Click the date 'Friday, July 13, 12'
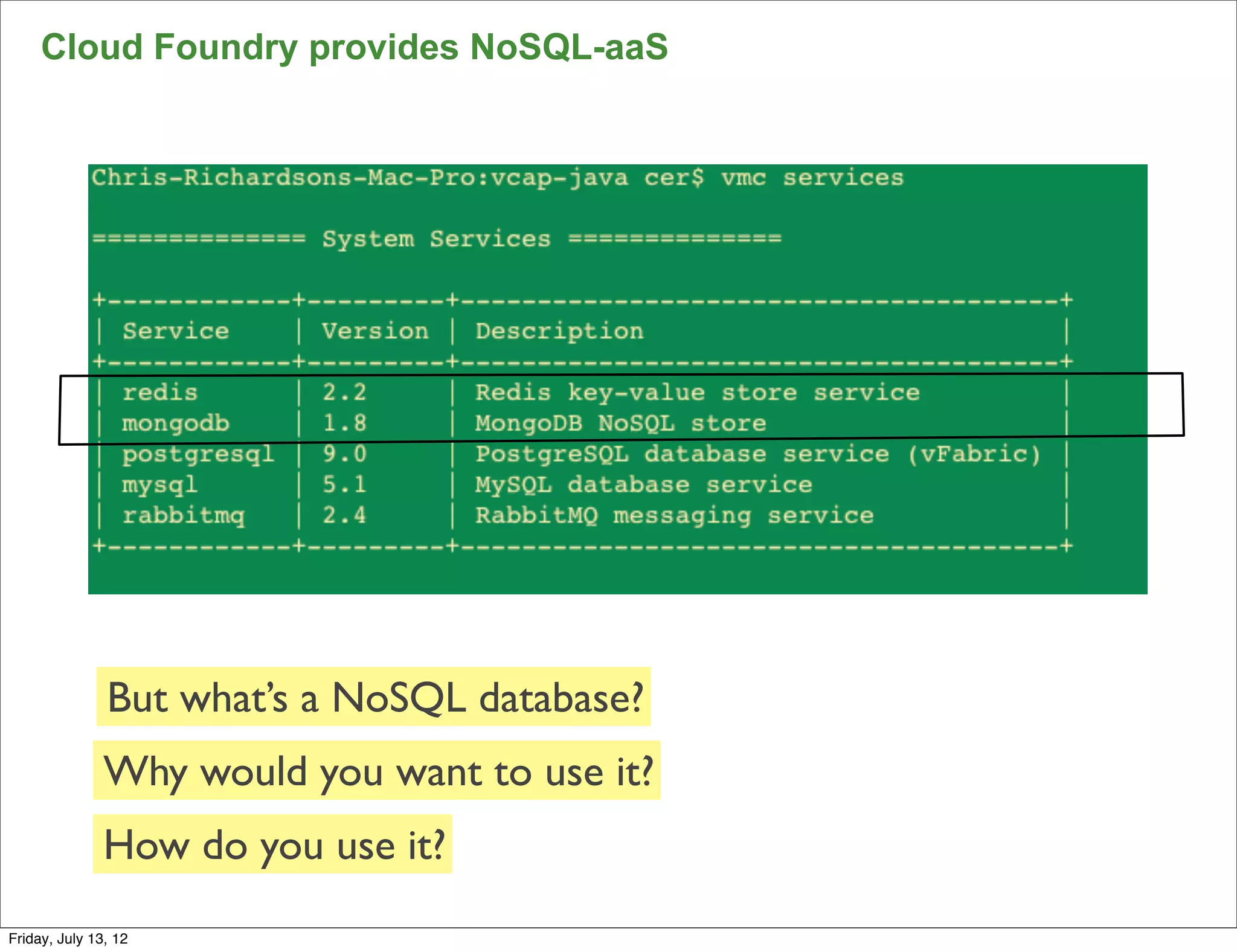The image size is (1237, 952). (68, 939)
